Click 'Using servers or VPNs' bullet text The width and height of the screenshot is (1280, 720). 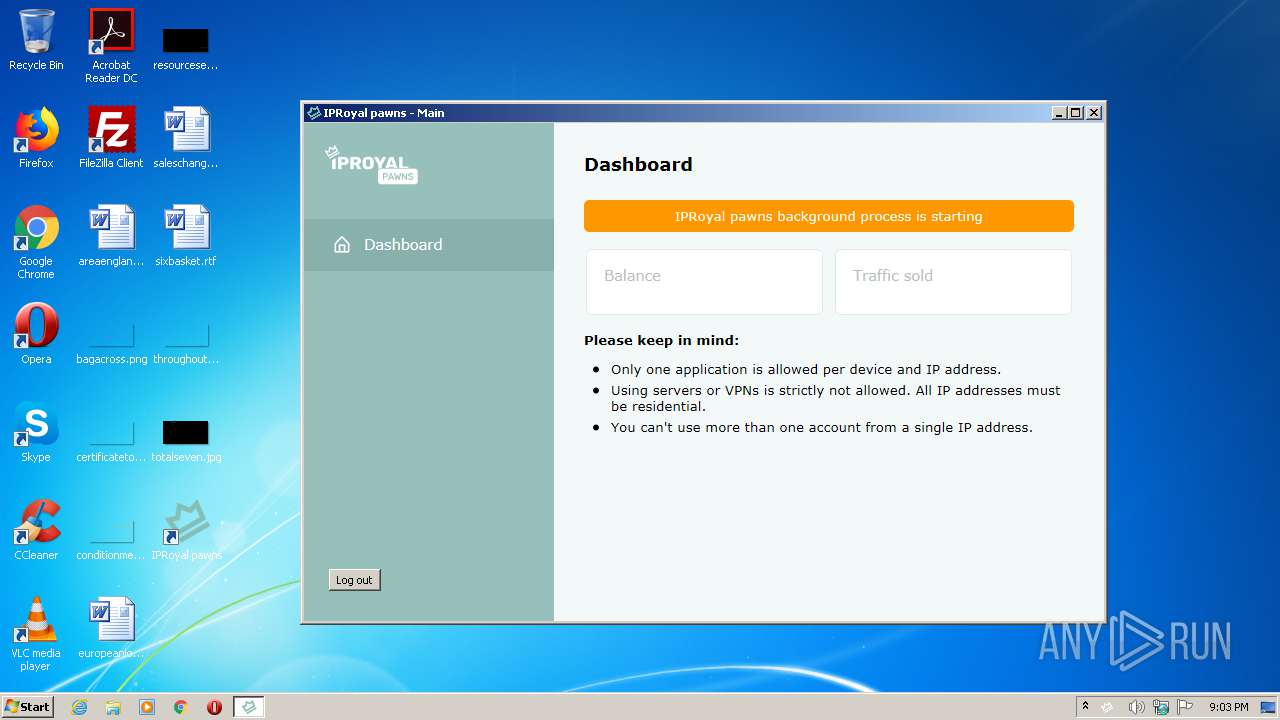click(836, 398)
